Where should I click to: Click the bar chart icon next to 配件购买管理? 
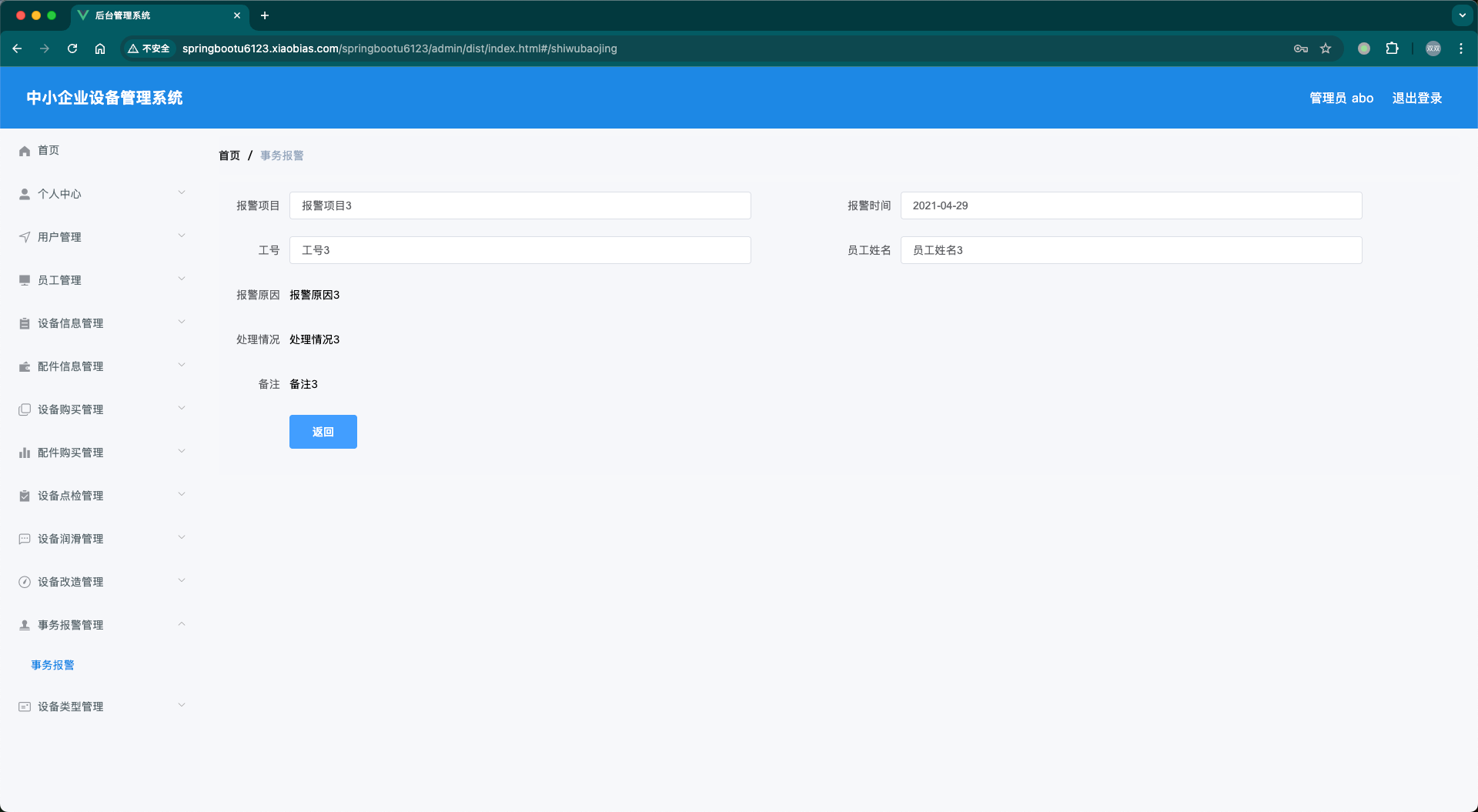pos(25,453)
